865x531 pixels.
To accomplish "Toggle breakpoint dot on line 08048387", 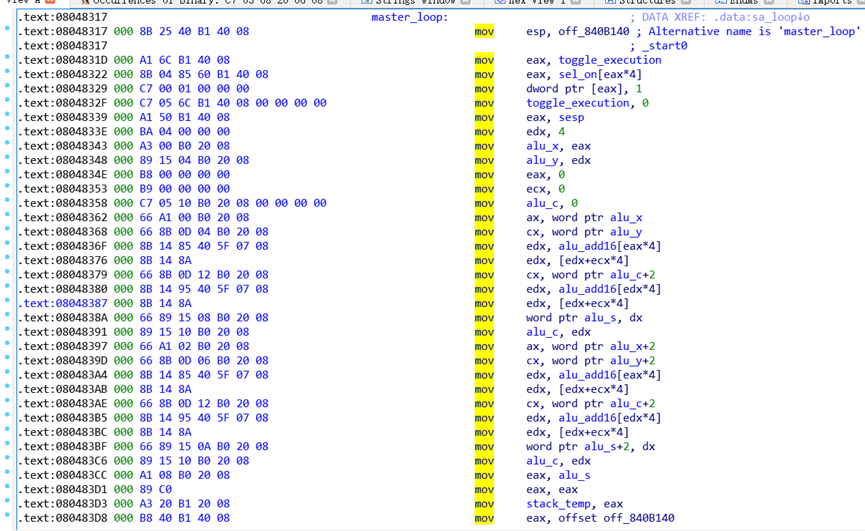I will [7, 301].
